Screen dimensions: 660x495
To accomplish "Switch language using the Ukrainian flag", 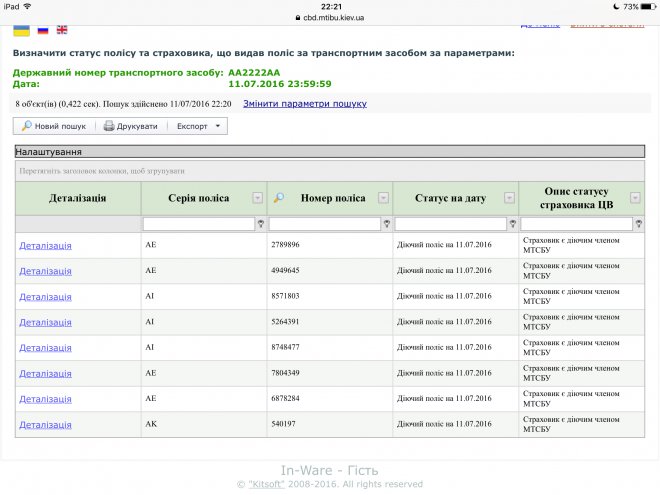I will (x=21, y=30).
